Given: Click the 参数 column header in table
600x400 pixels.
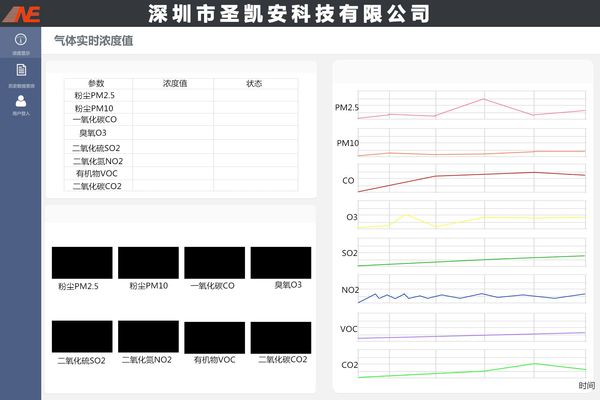Looking at the screenshot, I should coord(96,84).
